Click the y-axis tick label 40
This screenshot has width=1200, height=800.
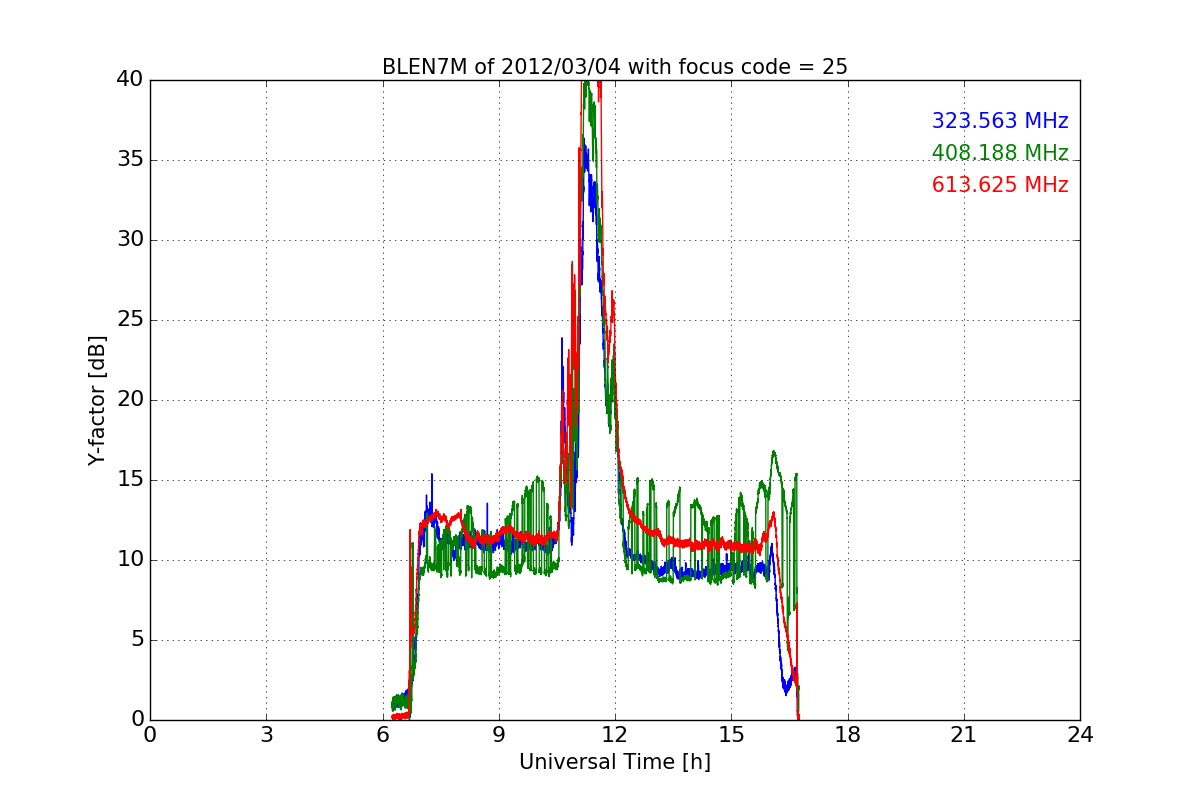point(129,80)
